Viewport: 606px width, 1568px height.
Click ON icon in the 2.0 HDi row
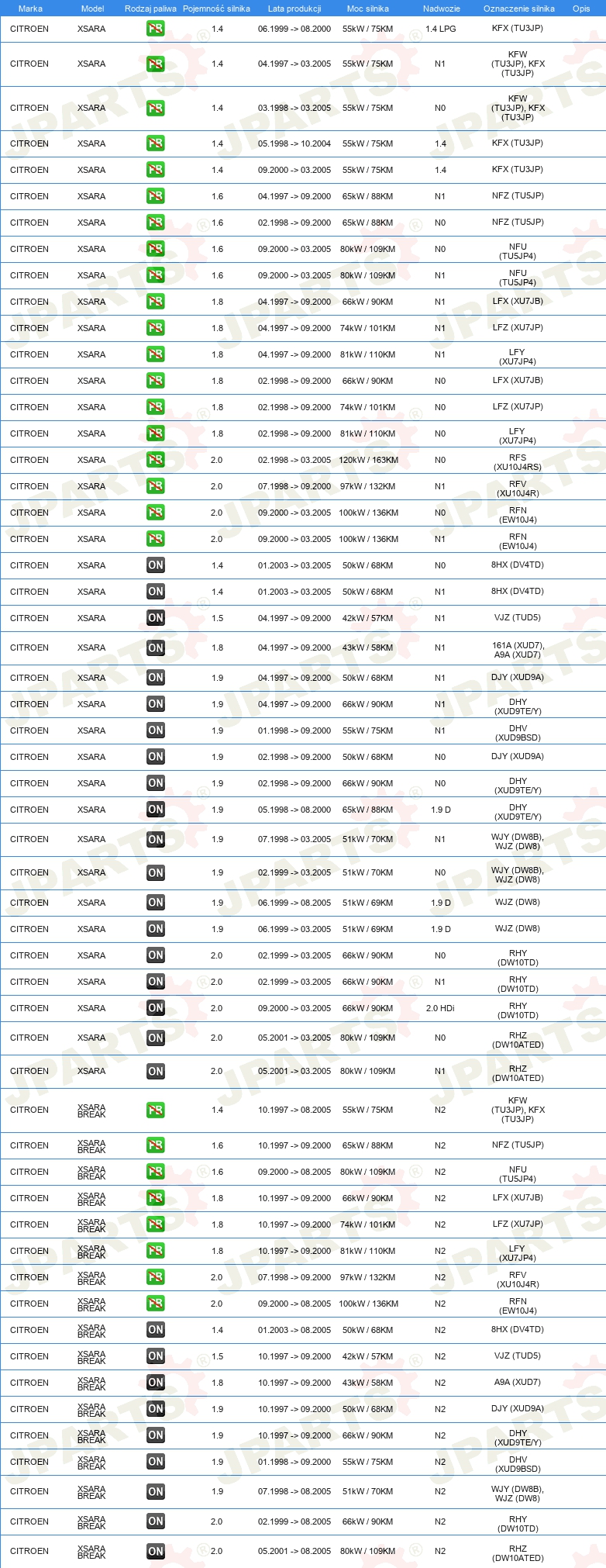click(156, 1008)
